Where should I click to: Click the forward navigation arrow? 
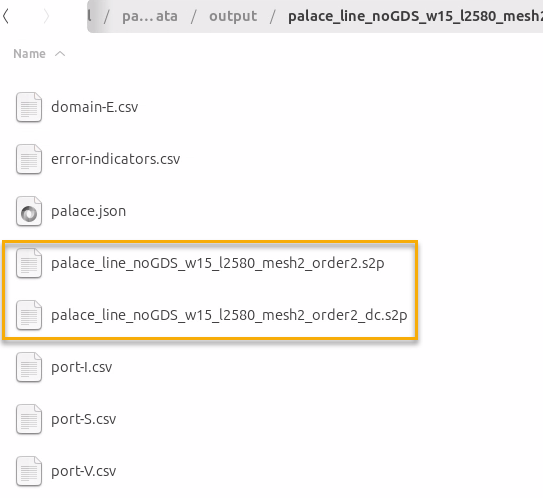coord(46,16)
